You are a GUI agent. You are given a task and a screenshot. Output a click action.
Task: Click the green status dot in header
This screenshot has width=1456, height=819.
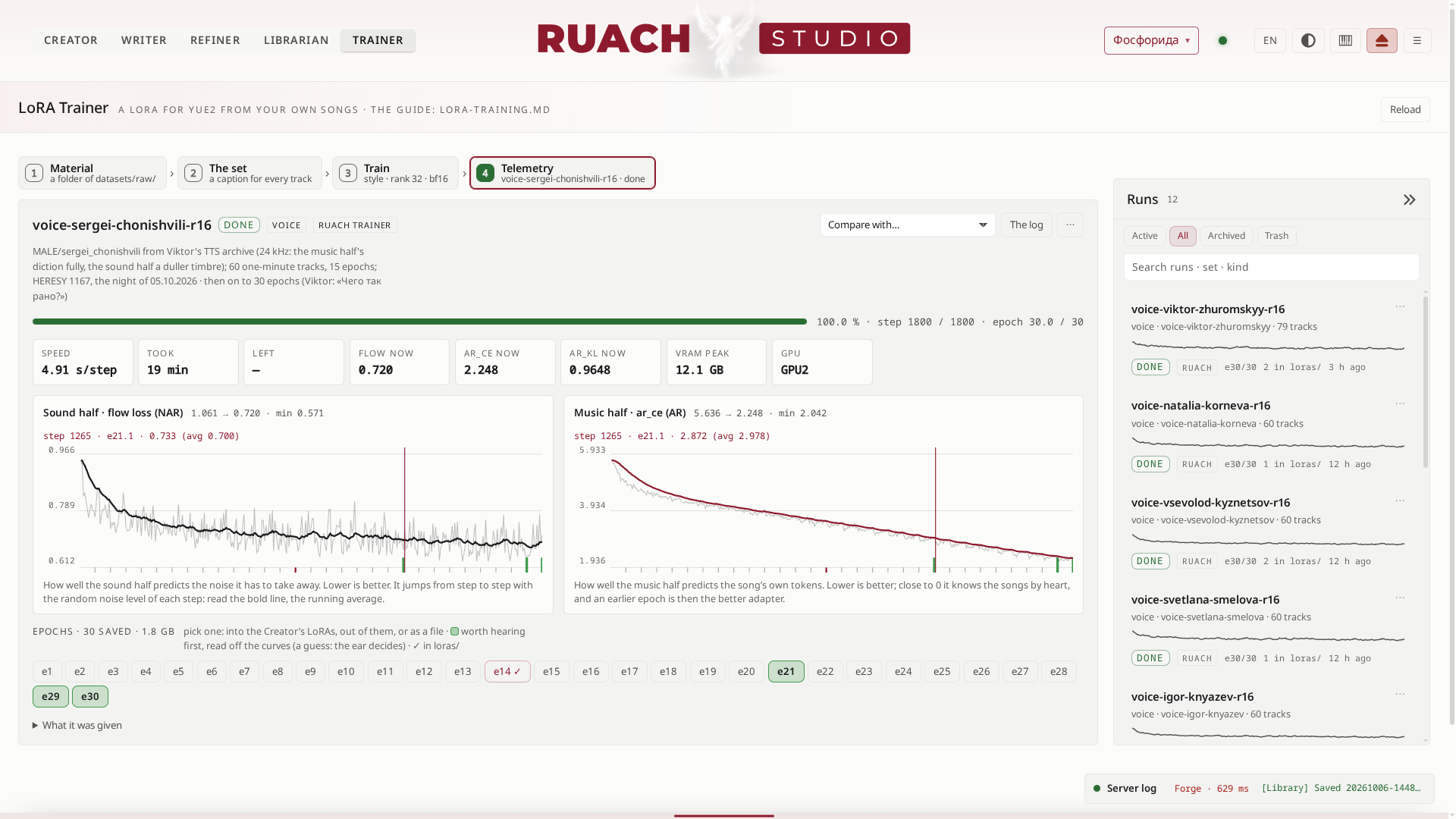(1222, 40)
